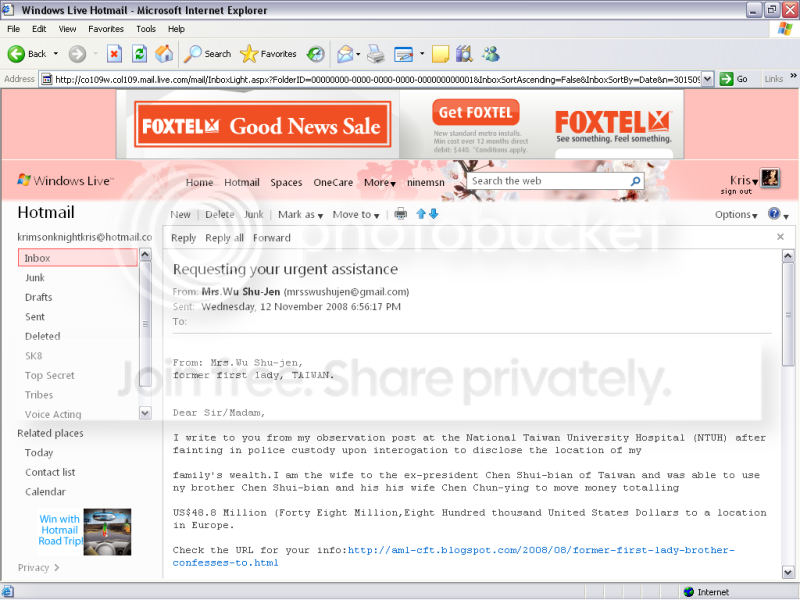Open the Help menu
This screenshot has width=800, height=600.
pos(176,29)
